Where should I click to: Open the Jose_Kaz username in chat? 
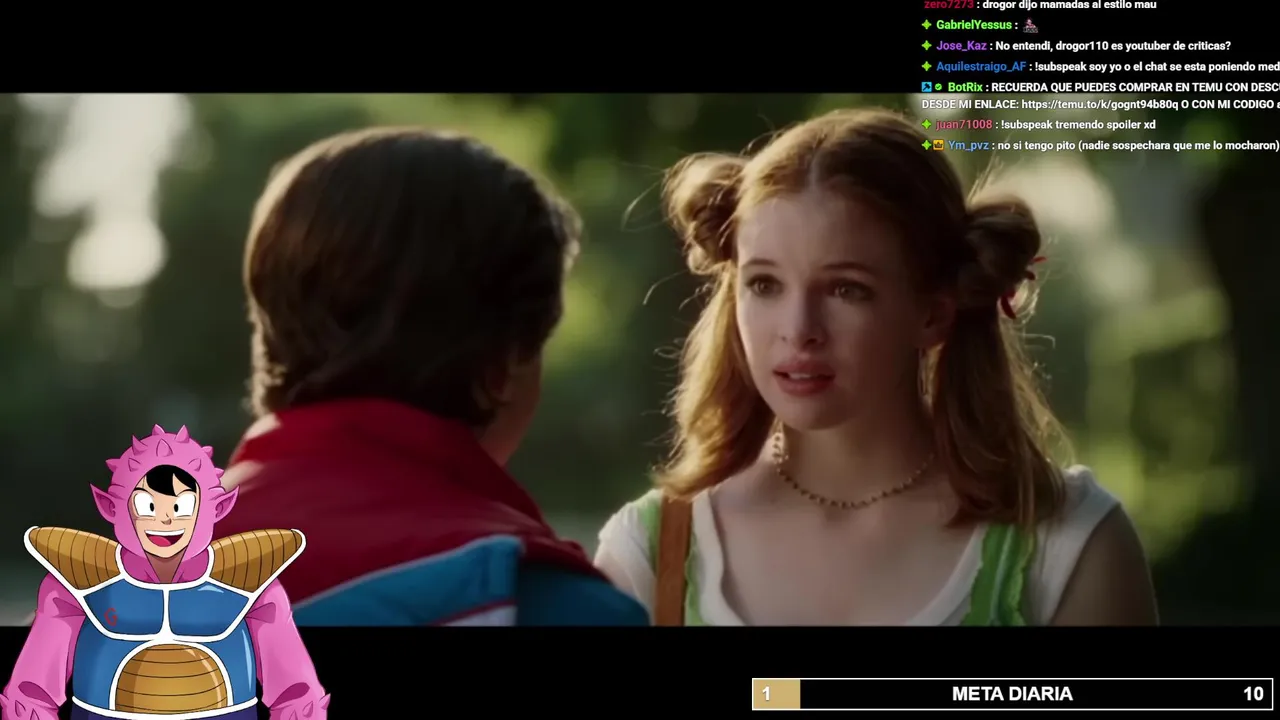pyautogui.click(x=961, y=46)
